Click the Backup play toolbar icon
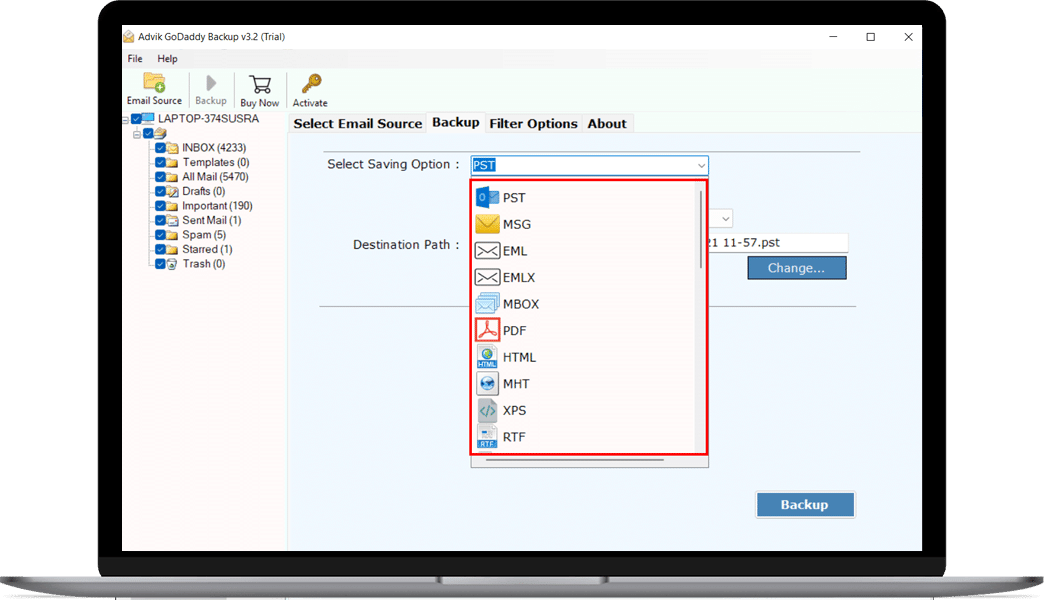 211,83
